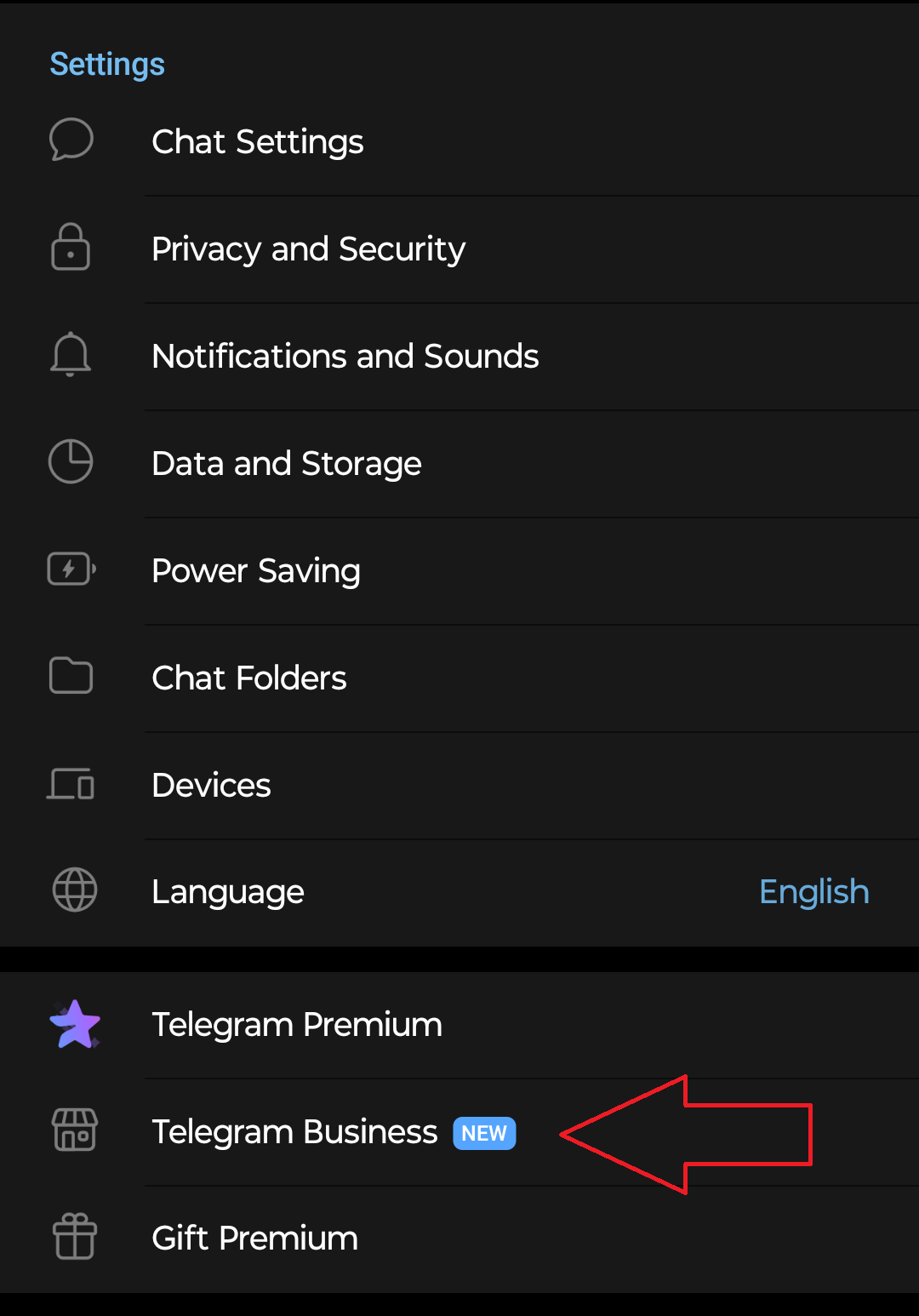This screenshot has height=1316, width=919.
Task: Click the chat bubble icon
Action: pos(71,140)
